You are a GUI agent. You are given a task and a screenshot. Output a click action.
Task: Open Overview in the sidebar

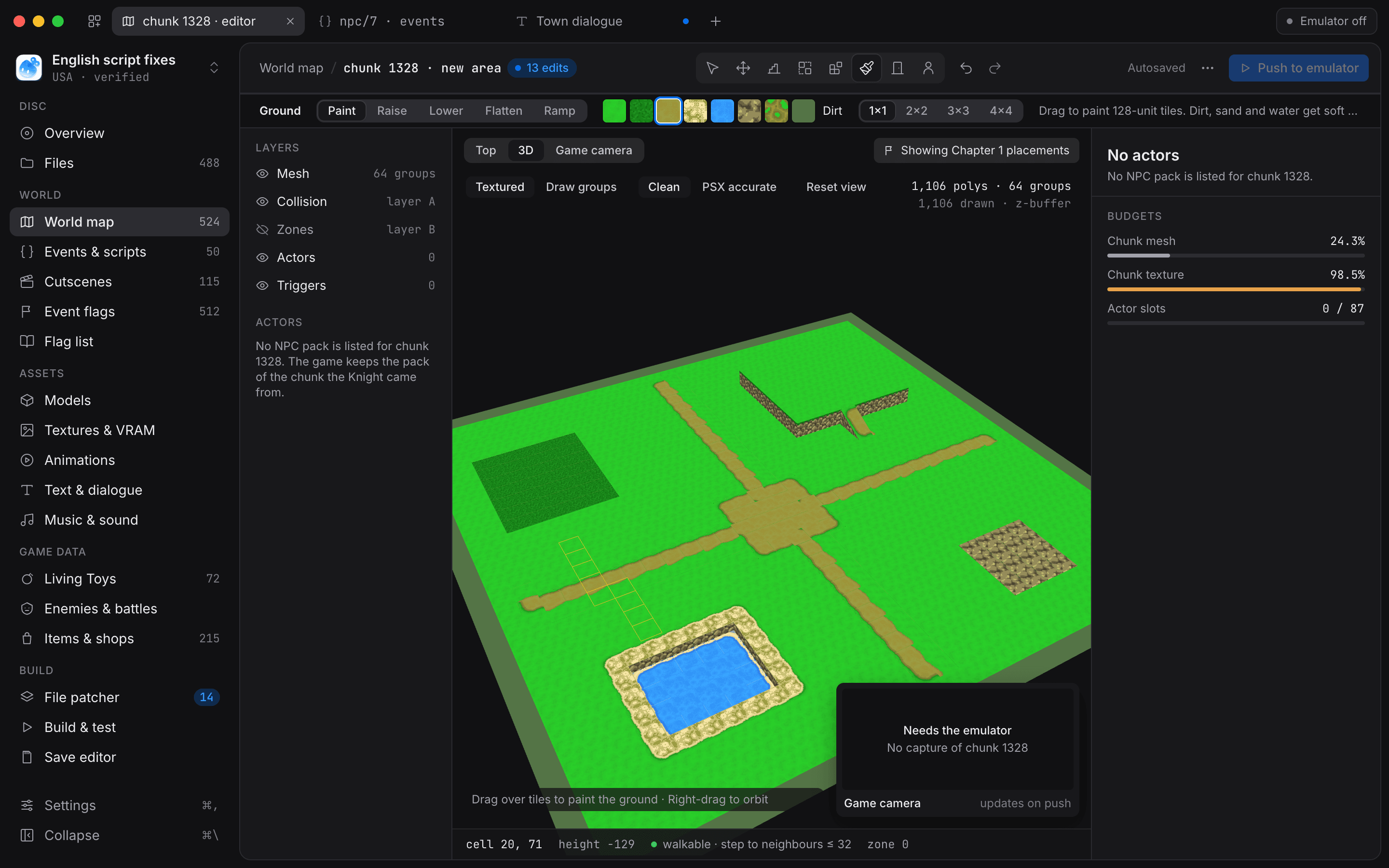tap(120, 133)
